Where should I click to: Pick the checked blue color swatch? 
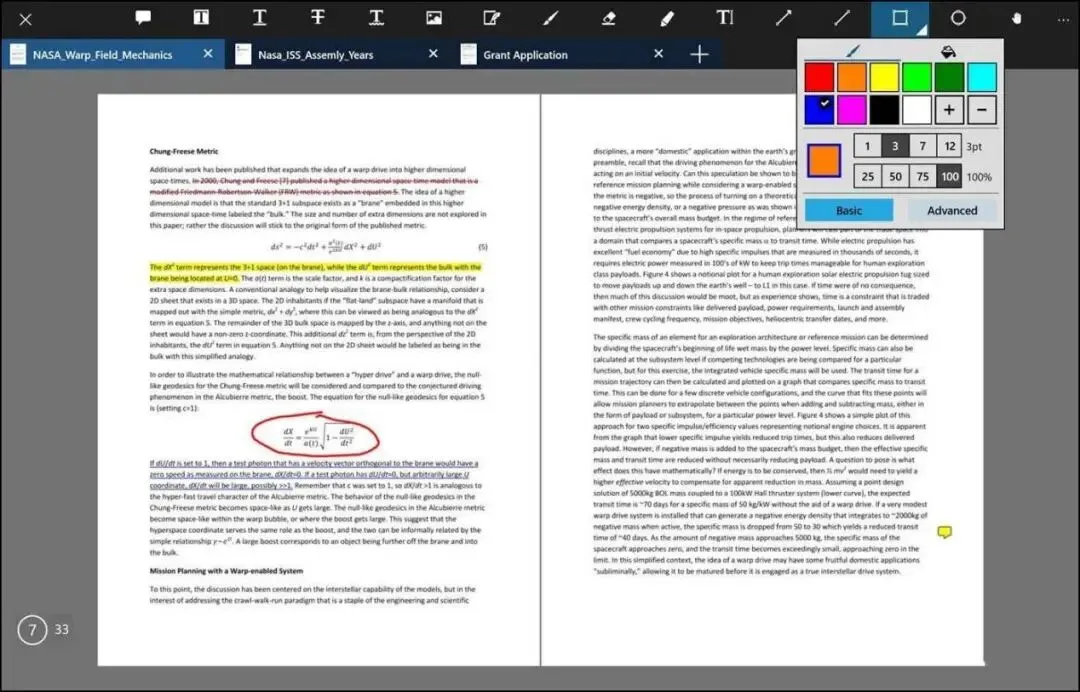pyautogui.click(x=819, y=110)
